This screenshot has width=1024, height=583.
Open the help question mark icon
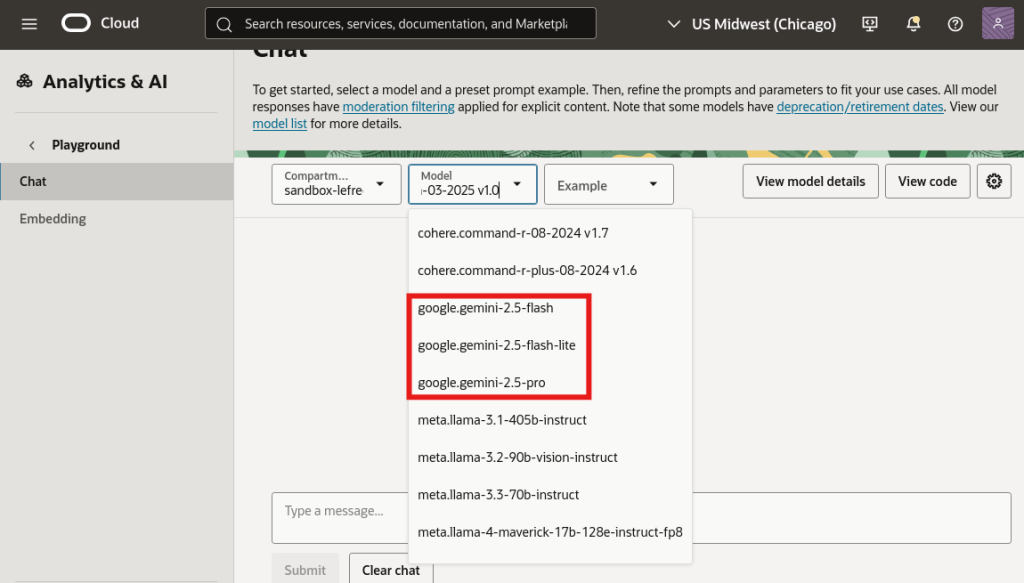click(955, 24)
